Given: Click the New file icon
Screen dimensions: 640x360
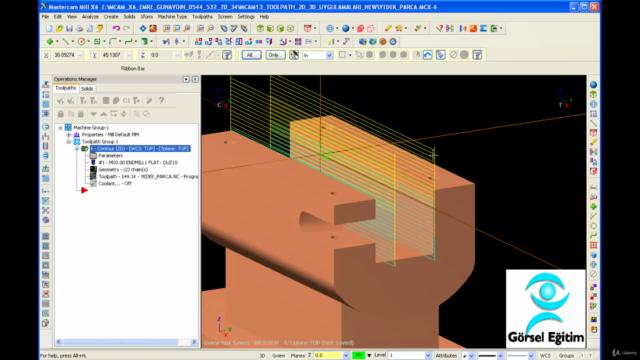Looking at the screenshot, I should tap(49, 28).
